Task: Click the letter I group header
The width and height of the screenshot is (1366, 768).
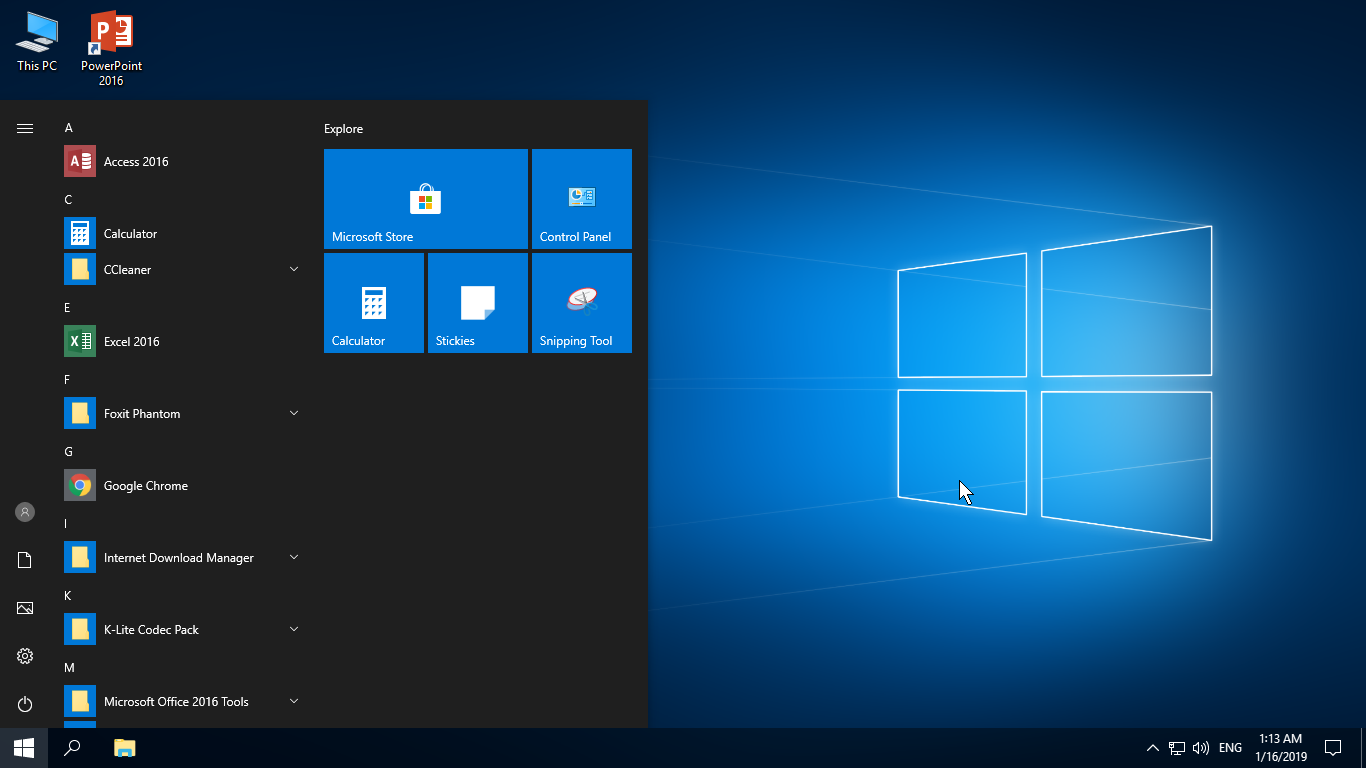Action: (66, 524)
